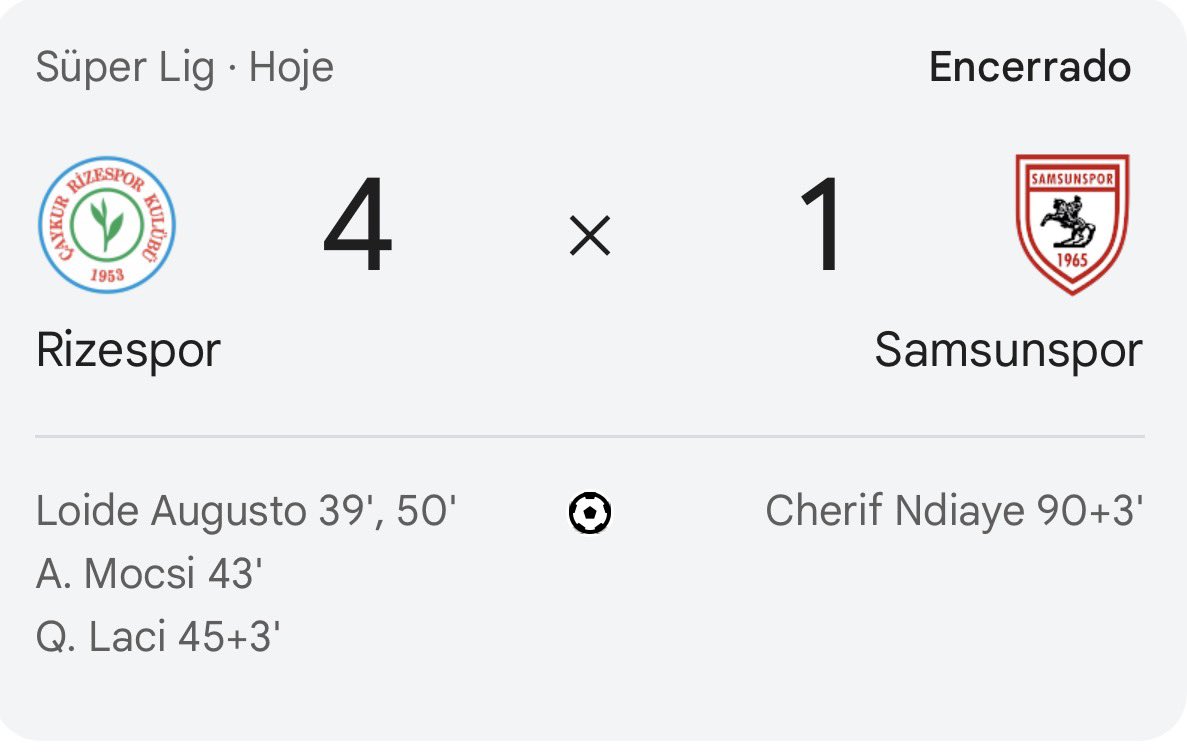Click the × separator between scores

(x=590, y=237)
